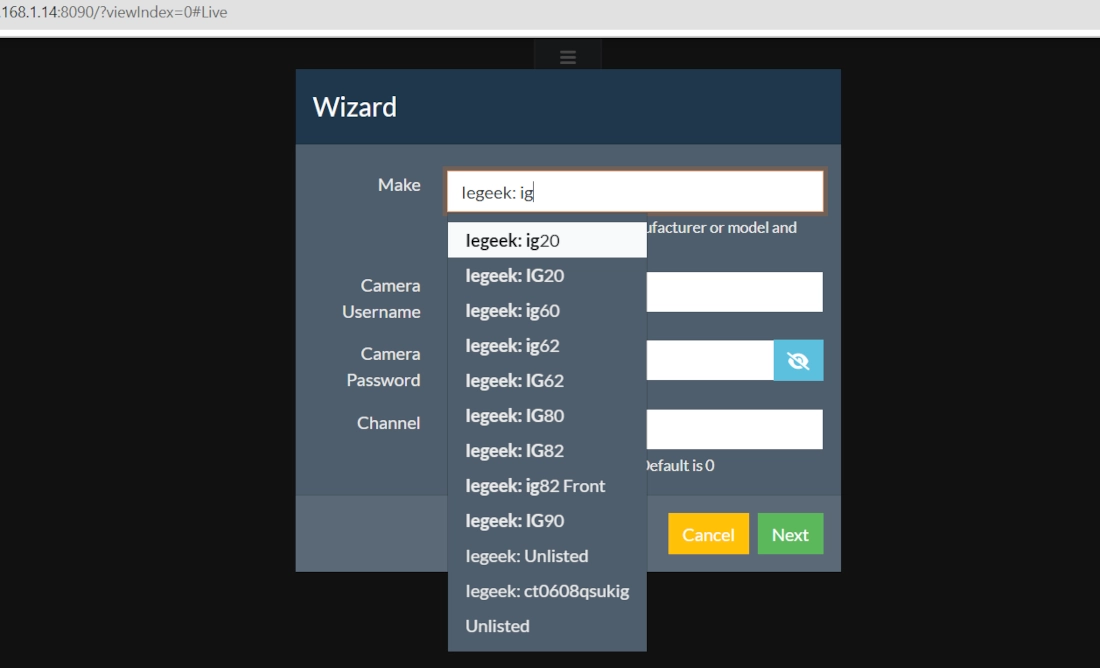
Task: Click the 'Default is 0' hint
Action: point(679,466)
